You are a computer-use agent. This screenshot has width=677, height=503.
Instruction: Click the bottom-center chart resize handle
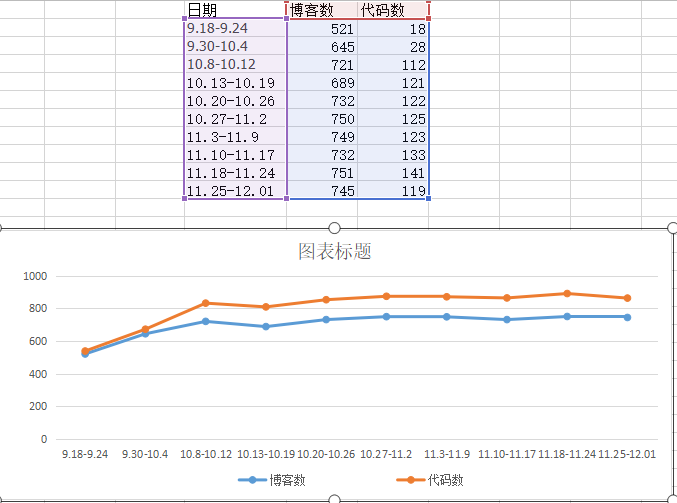(335, 499)
